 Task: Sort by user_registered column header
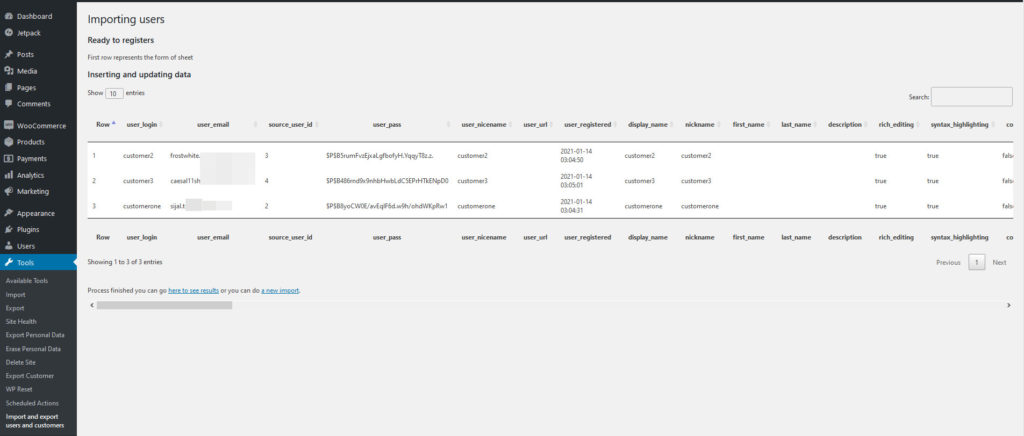coord(588,124)
